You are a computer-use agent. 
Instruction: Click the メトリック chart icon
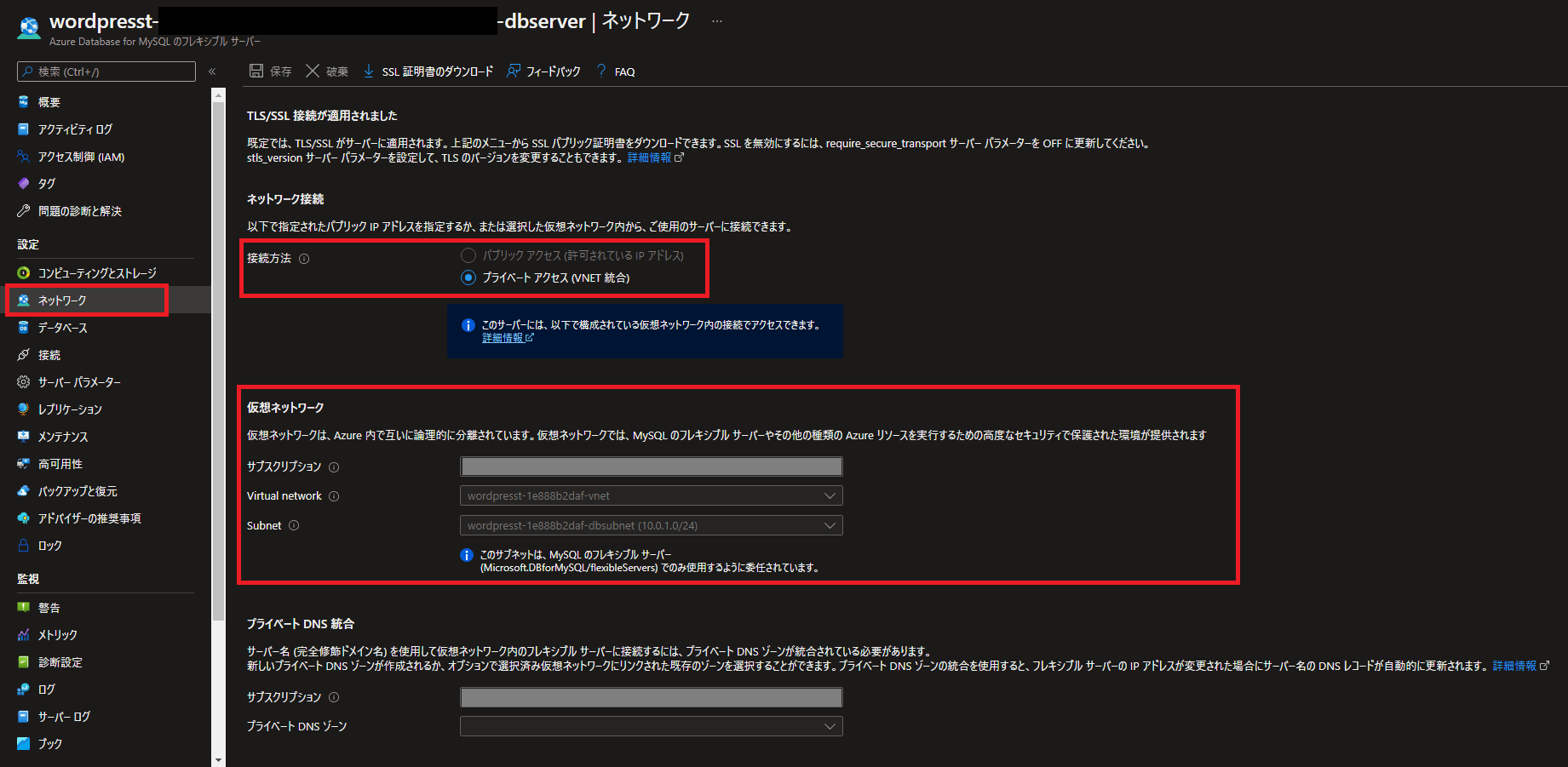point(24,635)
